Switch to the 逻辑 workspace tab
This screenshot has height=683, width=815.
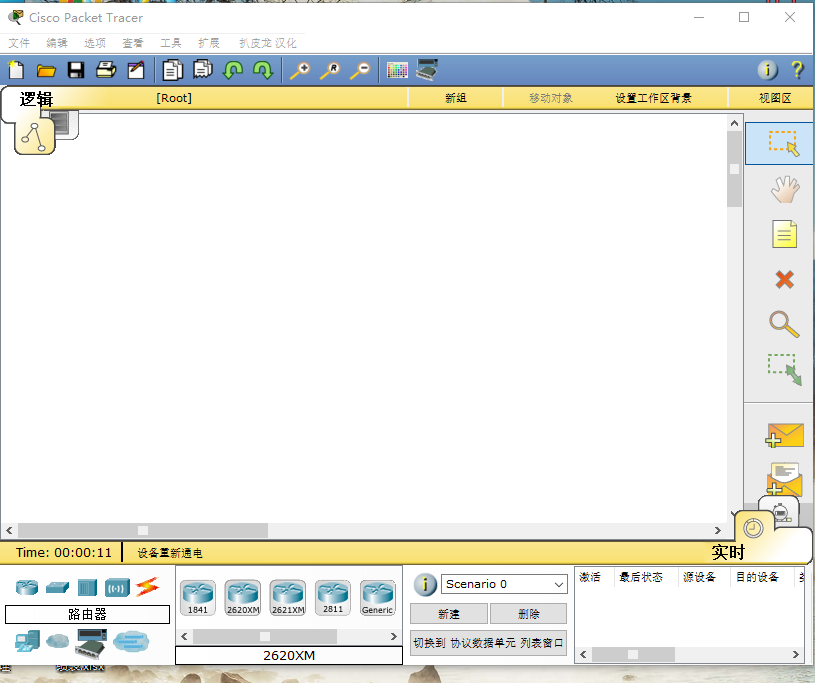pyautogui.click(x=36, y=99)
